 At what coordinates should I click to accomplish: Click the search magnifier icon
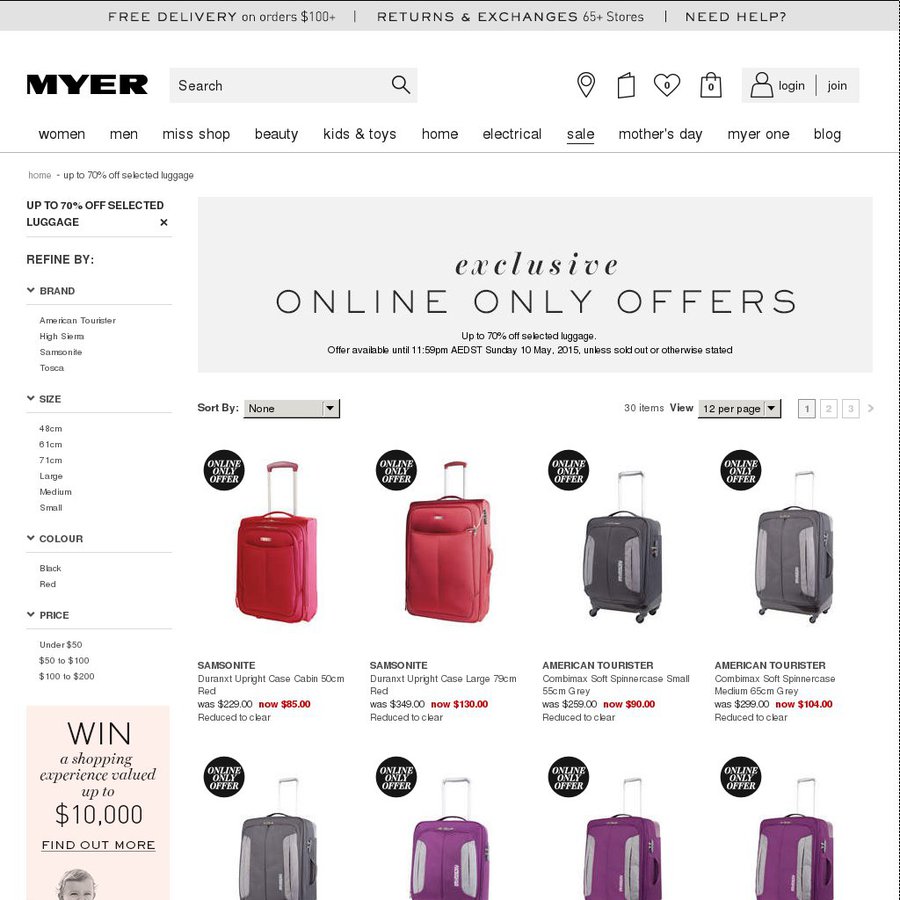[401, 85]
